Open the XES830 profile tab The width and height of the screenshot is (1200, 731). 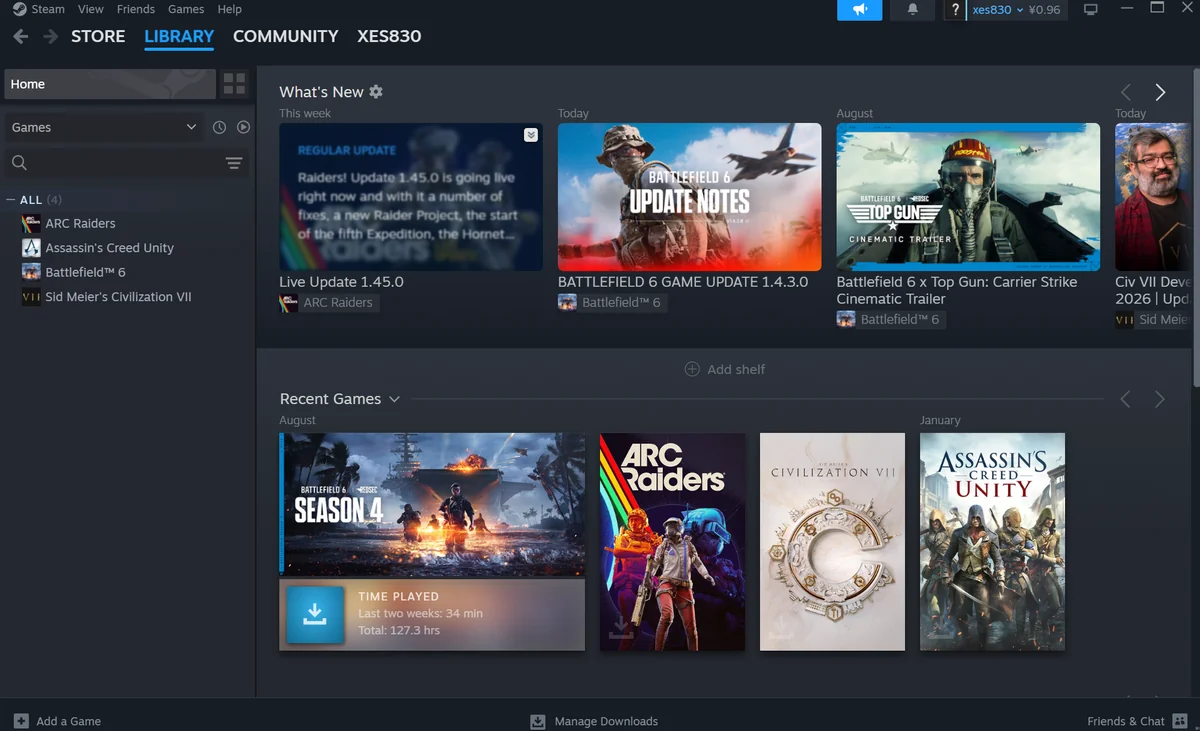(389, 36)
